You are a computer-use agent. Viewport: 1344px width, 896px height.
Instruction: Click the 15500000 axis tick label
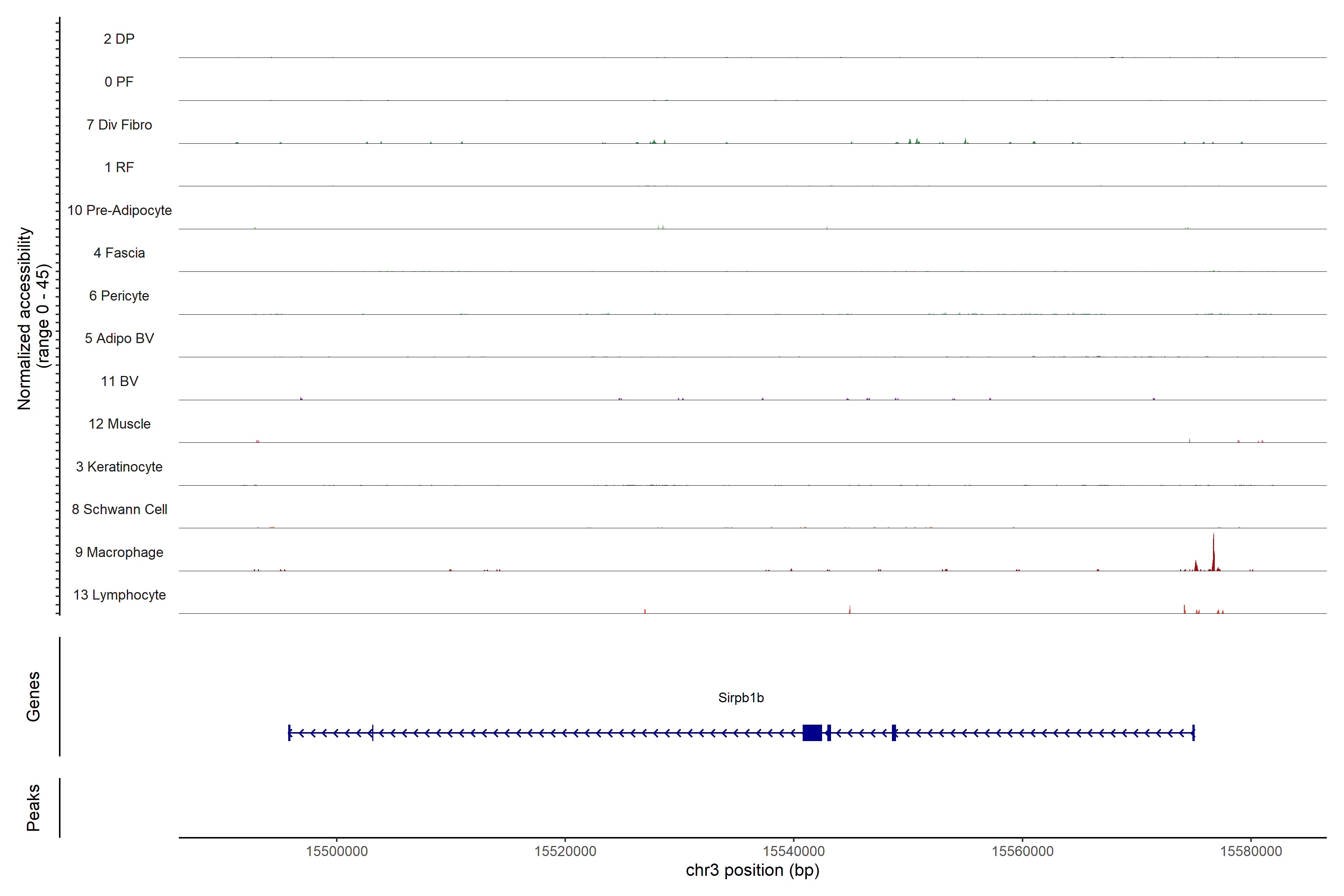337,851
